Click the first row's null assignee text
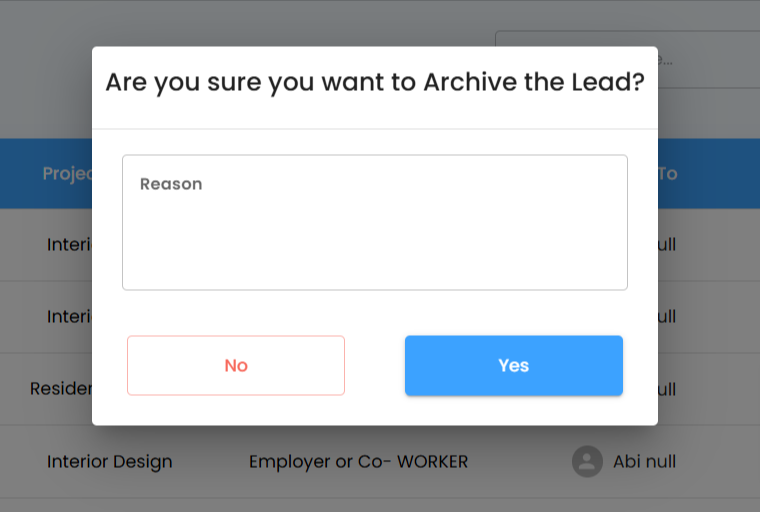This screenshot has width=760, height=512. click(666, 244)
